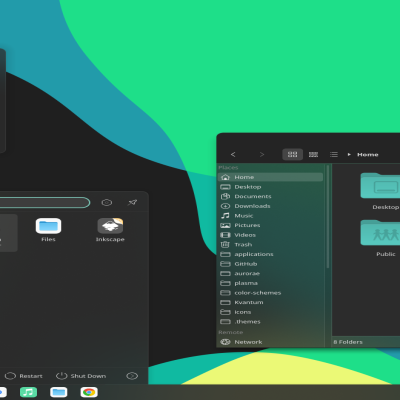Open Chrome from the taskbar
This screenshot has width=400, height=400.
[89, 392]
